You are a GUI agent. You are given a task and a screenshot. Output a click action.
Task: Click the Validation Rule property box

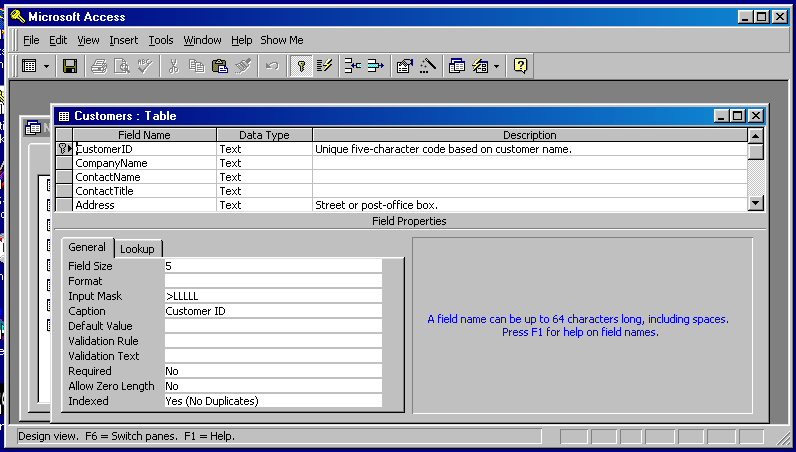(273, 341)
